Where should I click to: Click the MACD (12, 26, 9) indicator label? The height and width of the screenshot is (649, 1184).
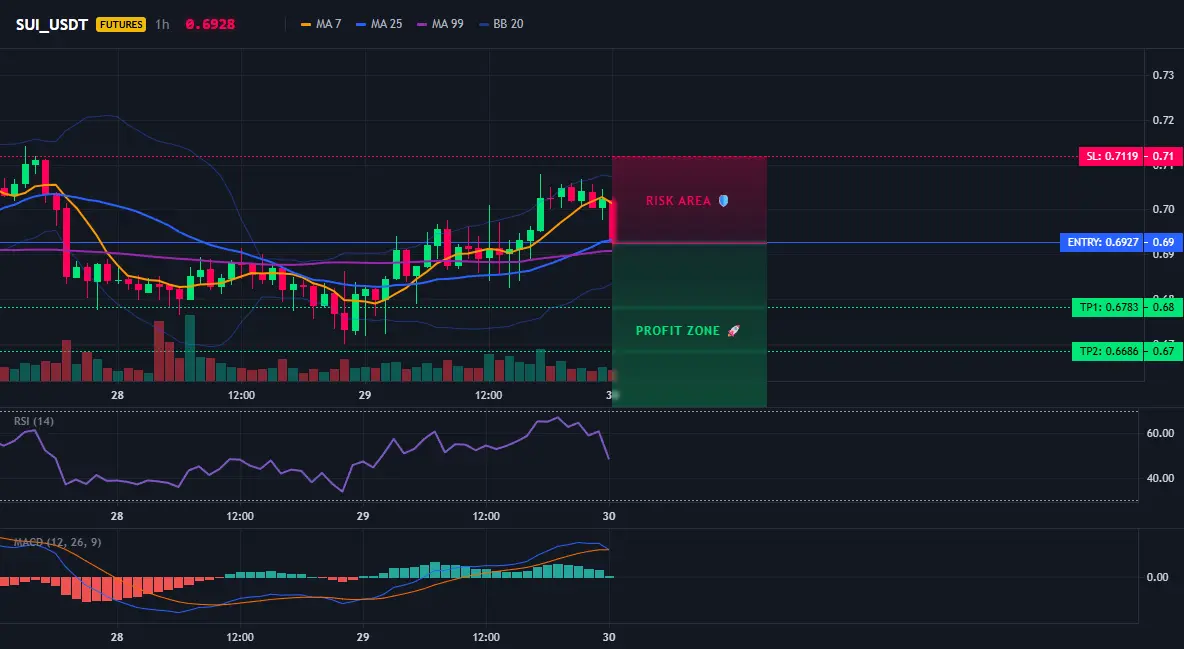(x=57, y=542)
